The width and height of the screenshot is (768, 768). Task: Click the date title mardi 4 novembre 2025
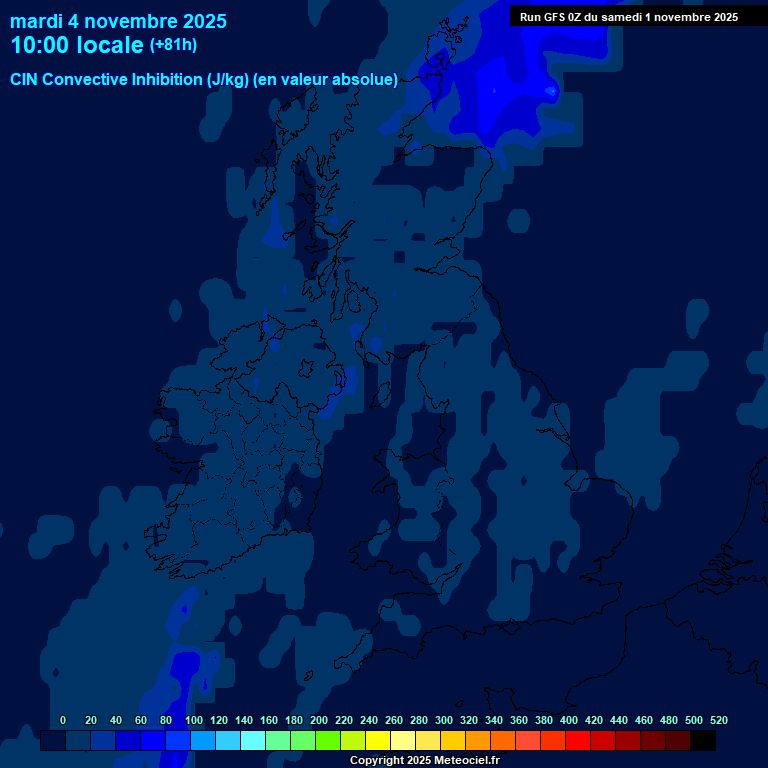pos(118,21)
